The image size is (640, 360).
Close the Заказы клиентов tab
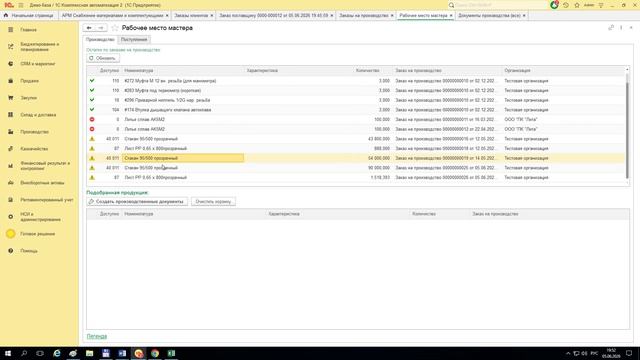[211, 16]
